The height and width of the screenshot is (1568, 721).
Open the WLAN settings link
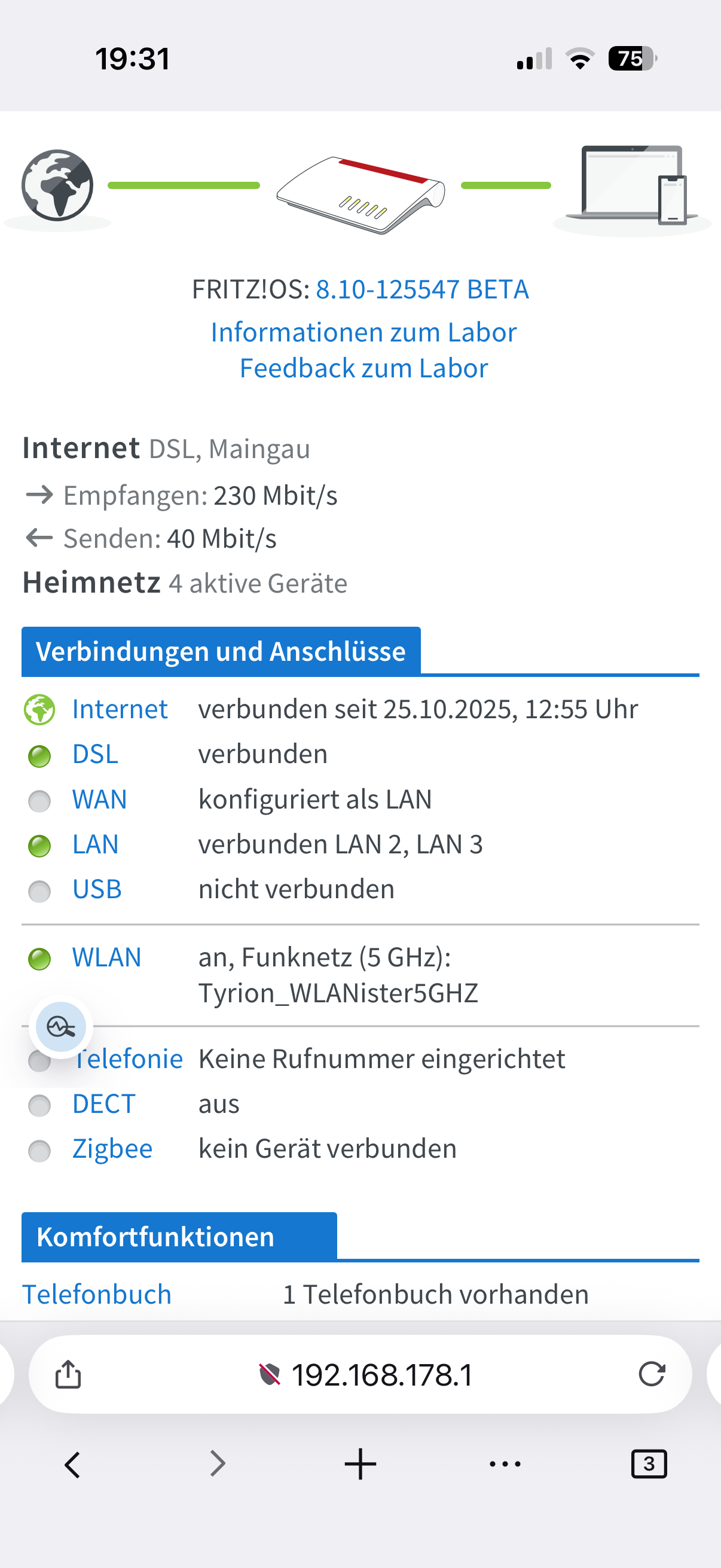pos(106,957)
